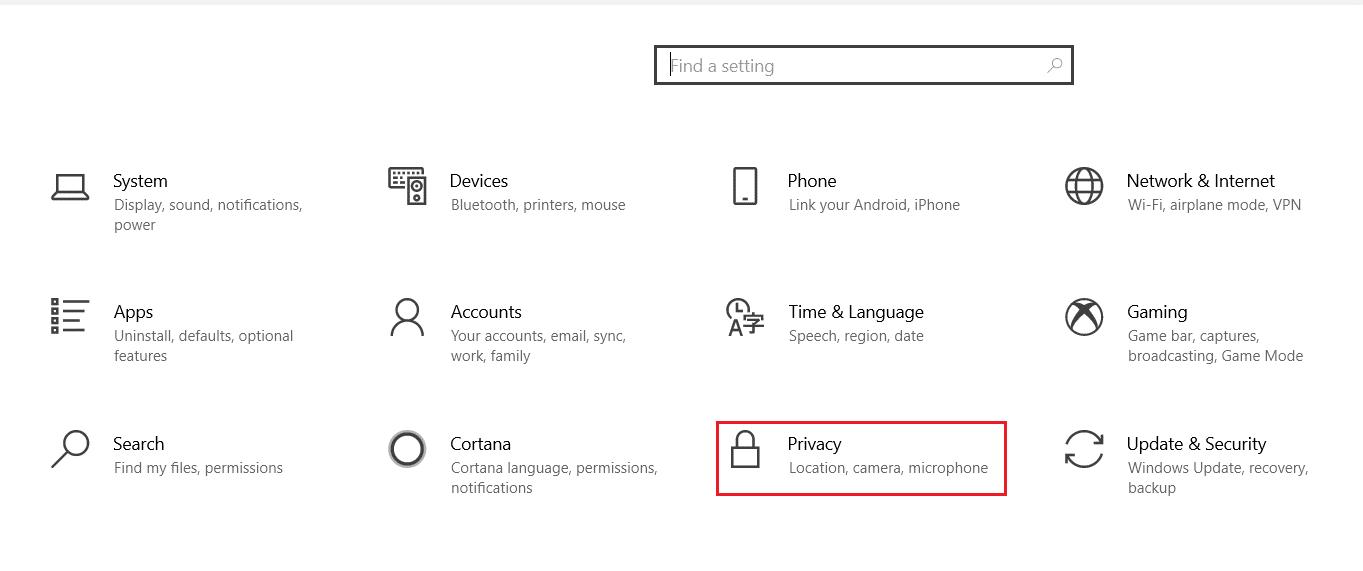Click the Devices keyboard and speaker icon

coord(407,186)
